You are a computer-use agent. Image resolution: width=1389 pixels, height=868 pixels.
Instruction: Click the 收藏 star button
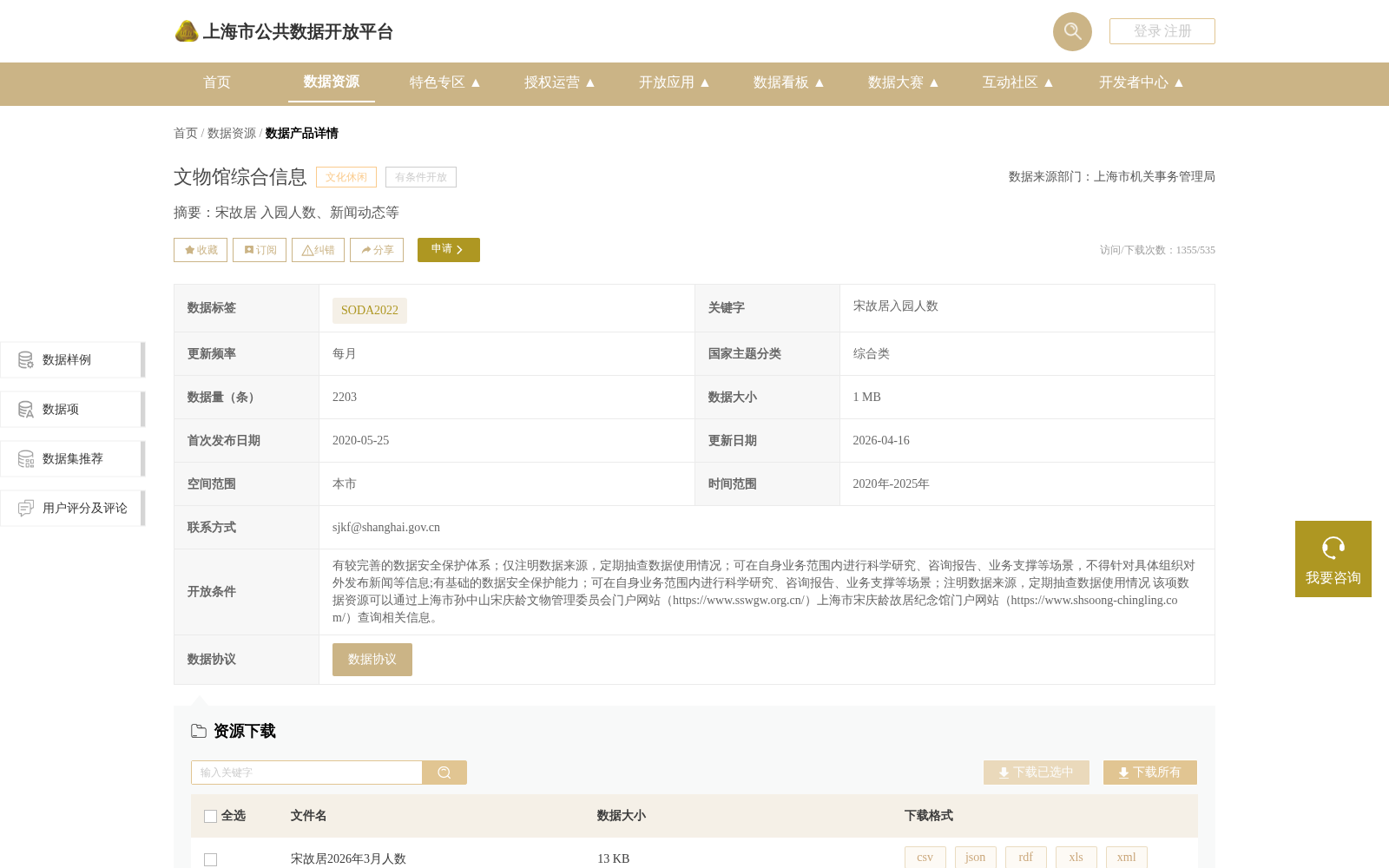click(x=201, y=250)
